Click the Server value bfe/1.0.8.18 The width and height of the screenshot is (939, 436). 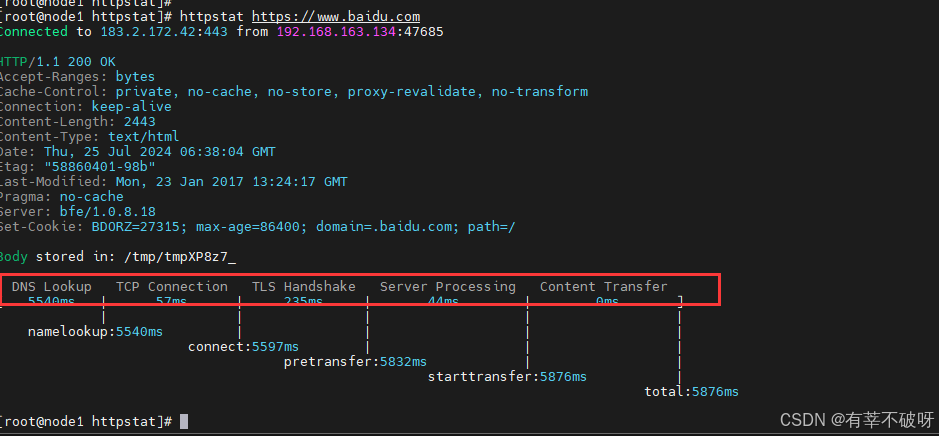tap(107, 211)
